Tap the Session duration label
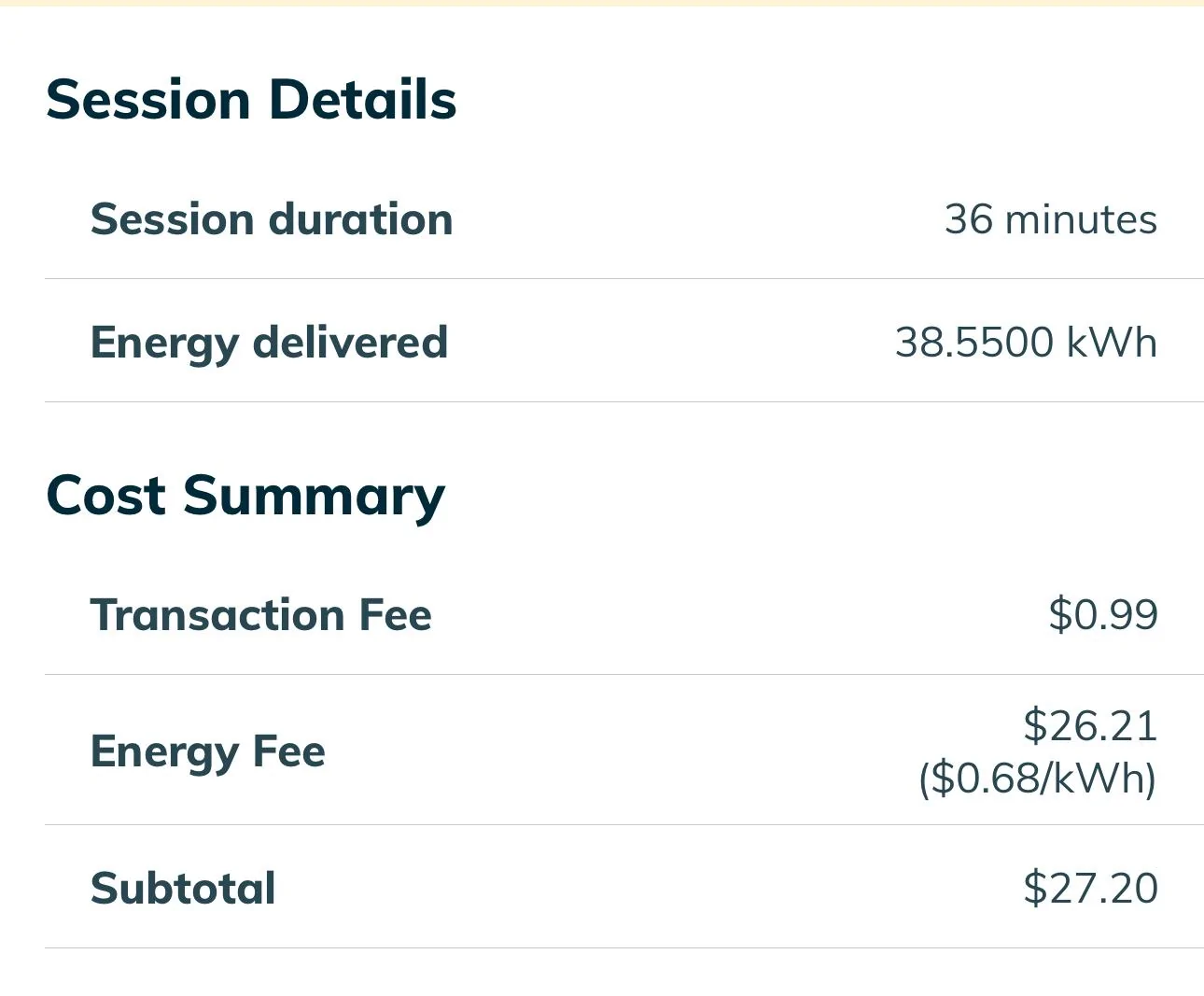Viewport: 1204px width, 996px height. 272,219
